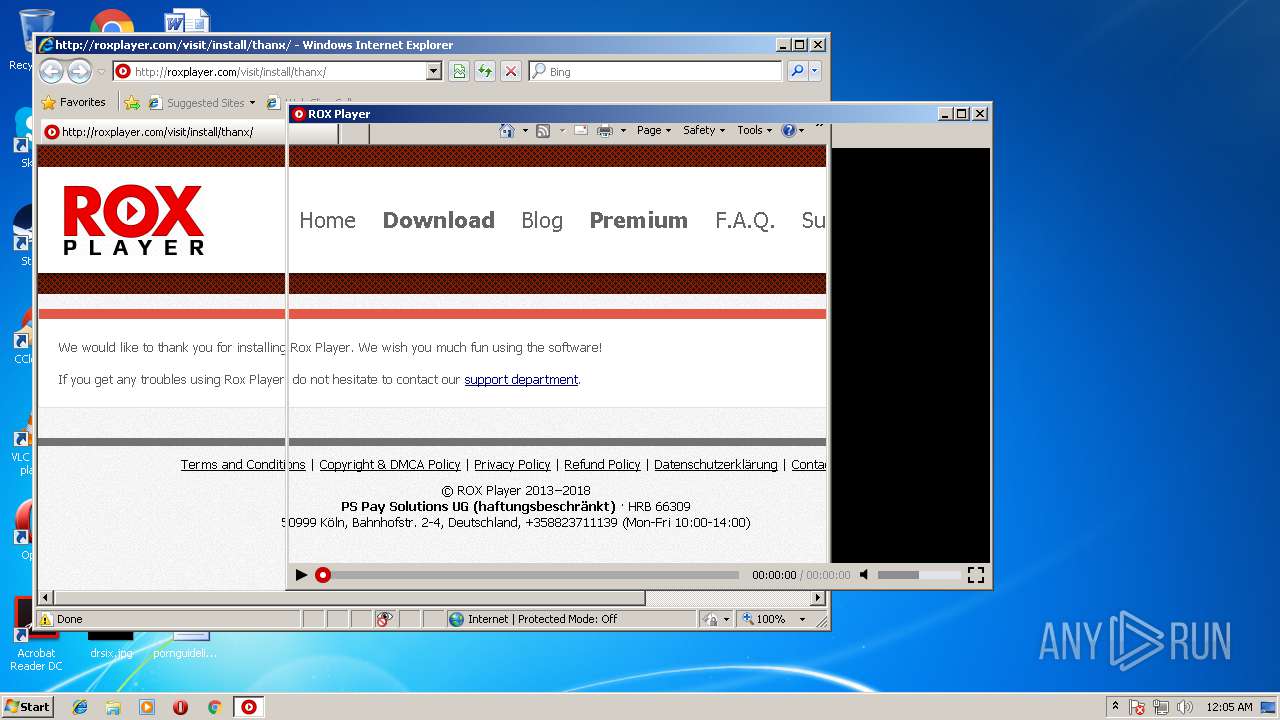Toggle fullscreen in ROX Player

[x=976, y=574]
